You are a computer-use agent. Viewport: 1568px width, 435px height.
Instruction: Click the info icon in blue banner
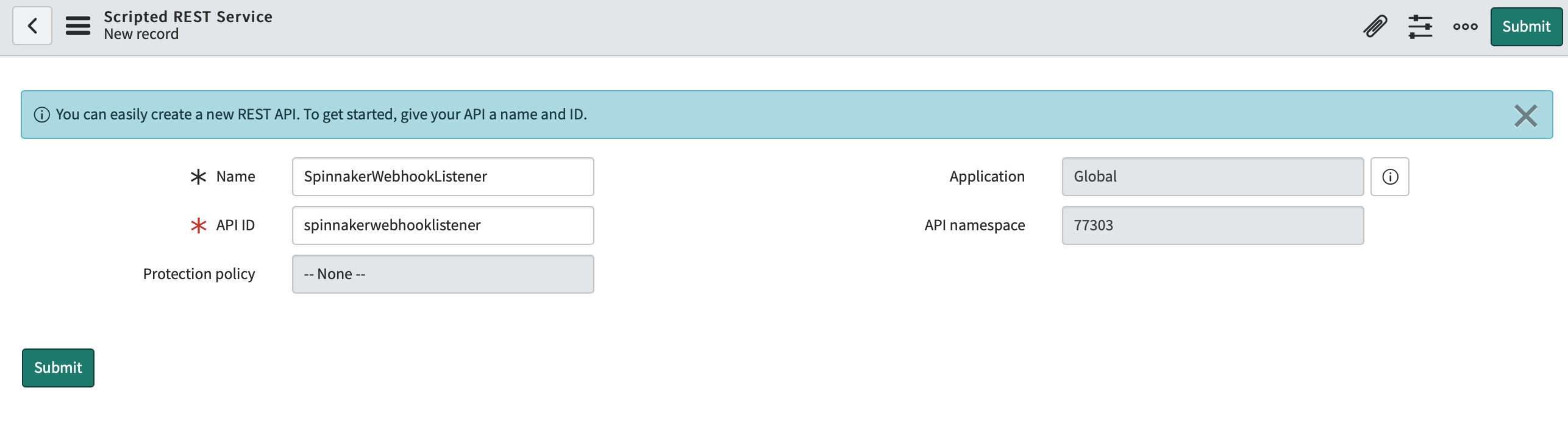[42, 115]
